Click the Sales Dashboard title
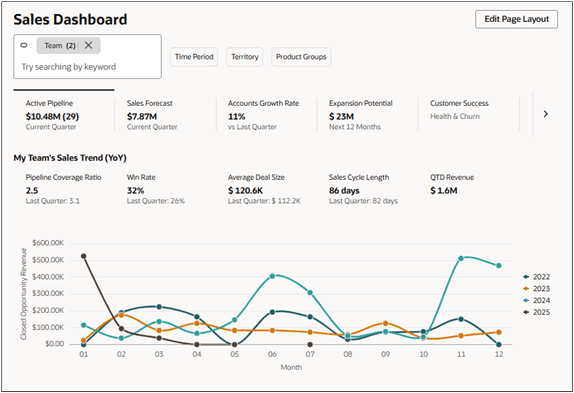574x393 pixels. [x=70, y=19]
